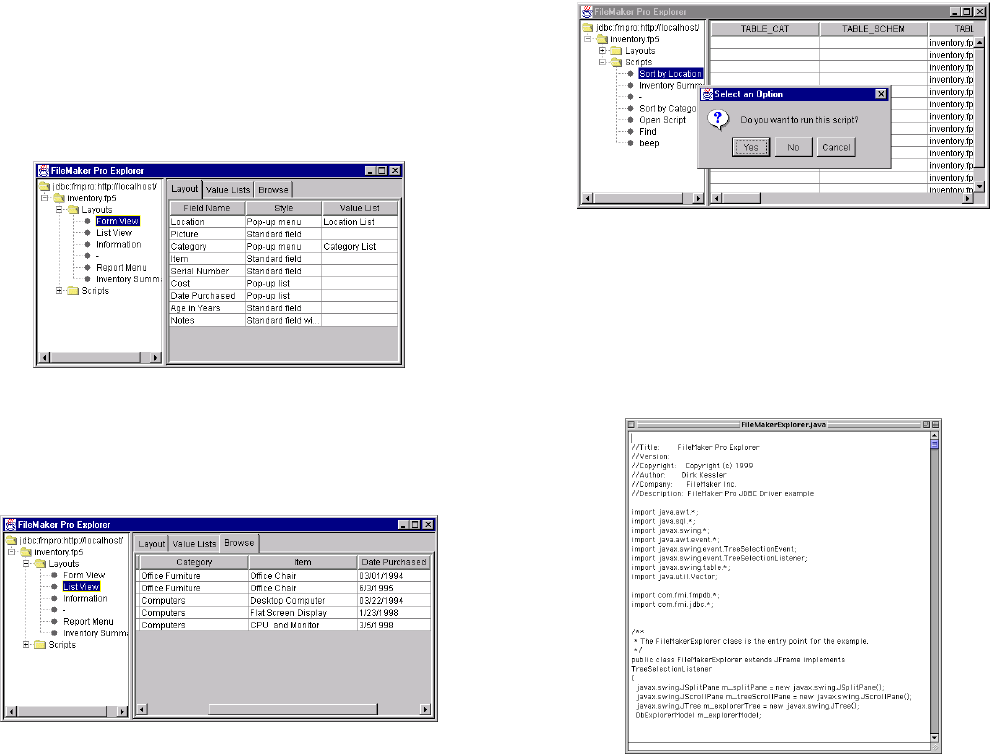The width and height of the screenshot is (994, 756).
Task: Click the Location field name cell
Action: point(207,222)
